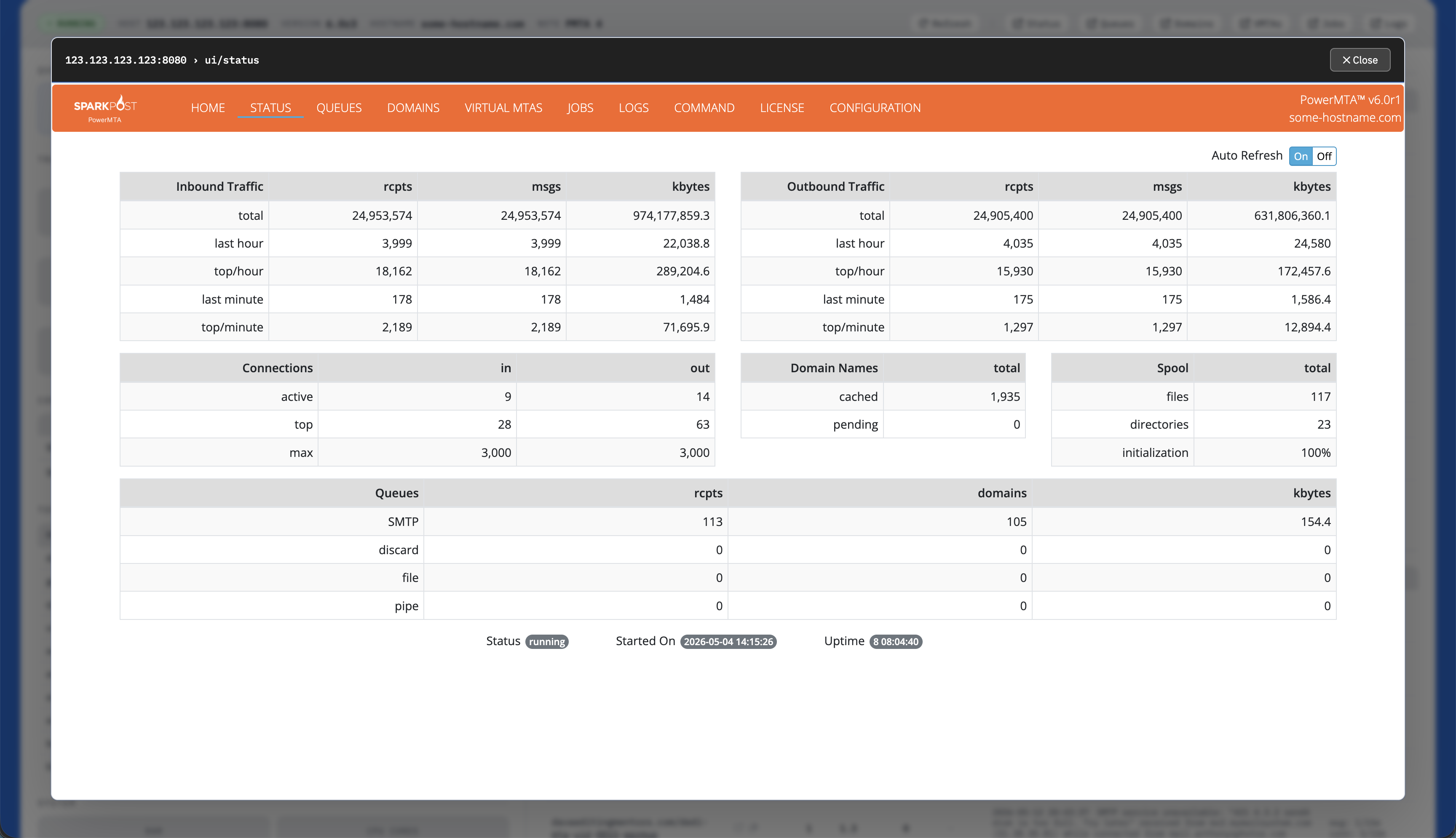This screenshot has height=838, width=1456.
Task: Click top connections in value 28
Action: (504, 424)
